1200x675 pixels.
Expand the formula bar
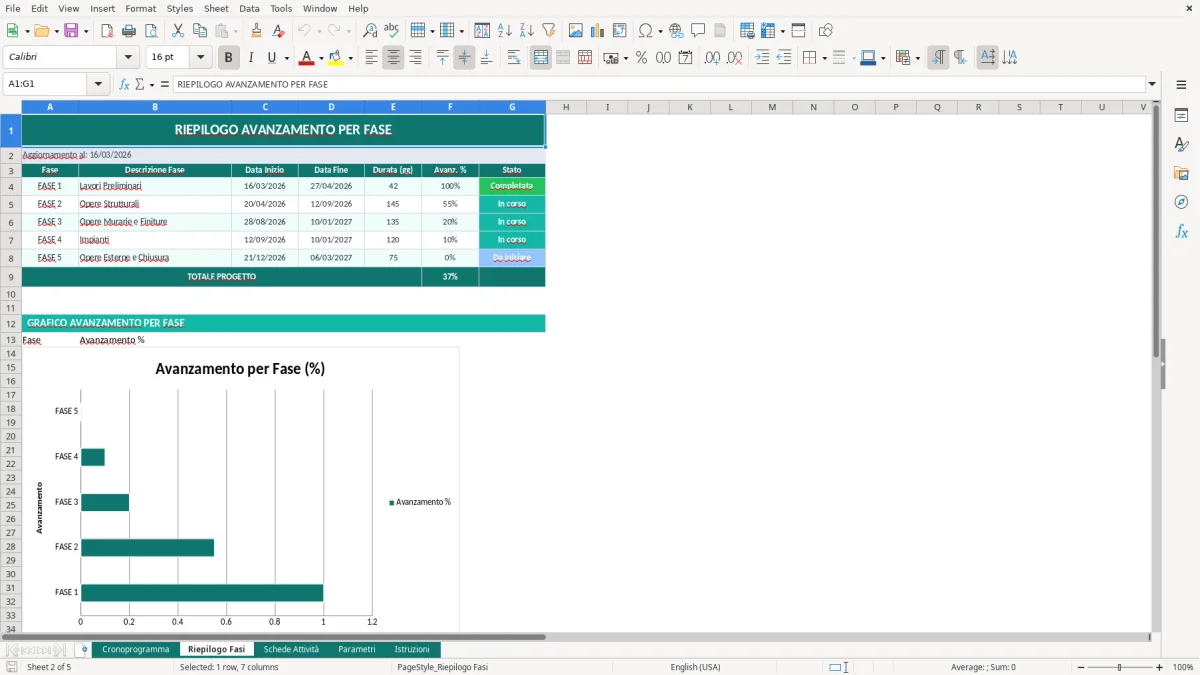(1152, 84)
